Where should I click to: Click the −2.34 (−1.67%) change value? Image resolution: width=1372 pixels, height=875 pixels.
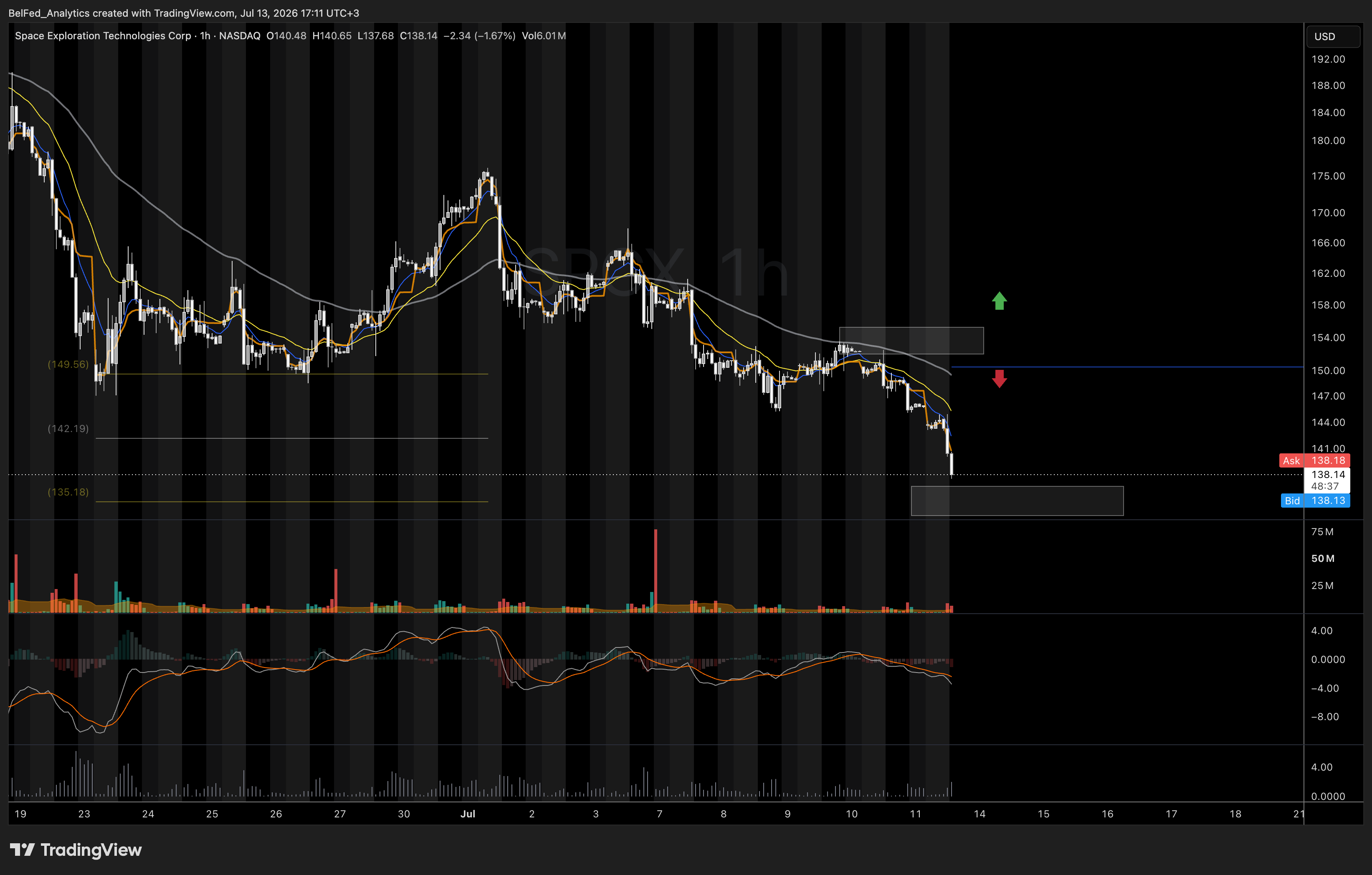479,36
